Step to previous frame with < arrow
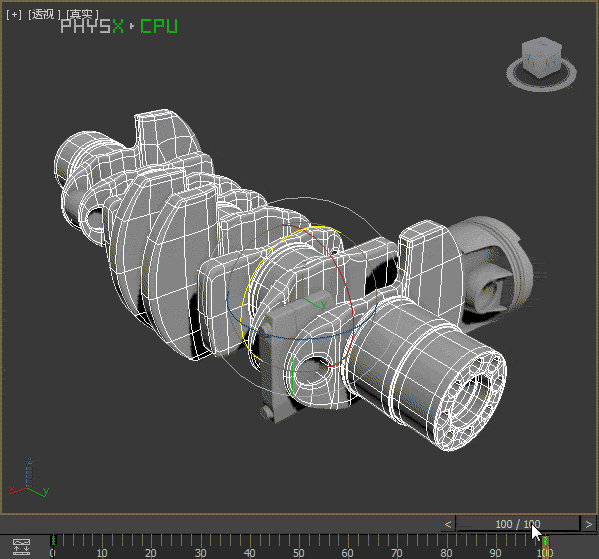The width and height of the screenshot is (599, 559). tap(447, 524)
